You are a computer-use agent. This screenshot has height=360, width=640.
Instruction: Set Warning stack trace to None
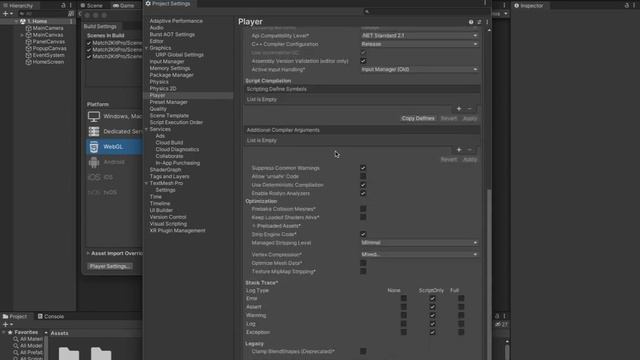click(x=403, y=315)
